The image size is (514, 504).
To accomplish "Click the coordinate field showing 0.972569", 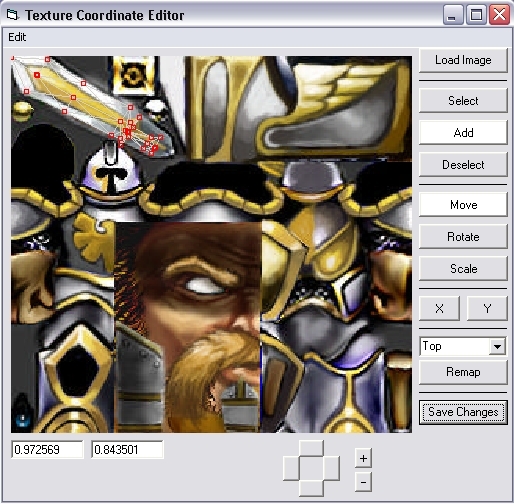I will coord(47,450).
